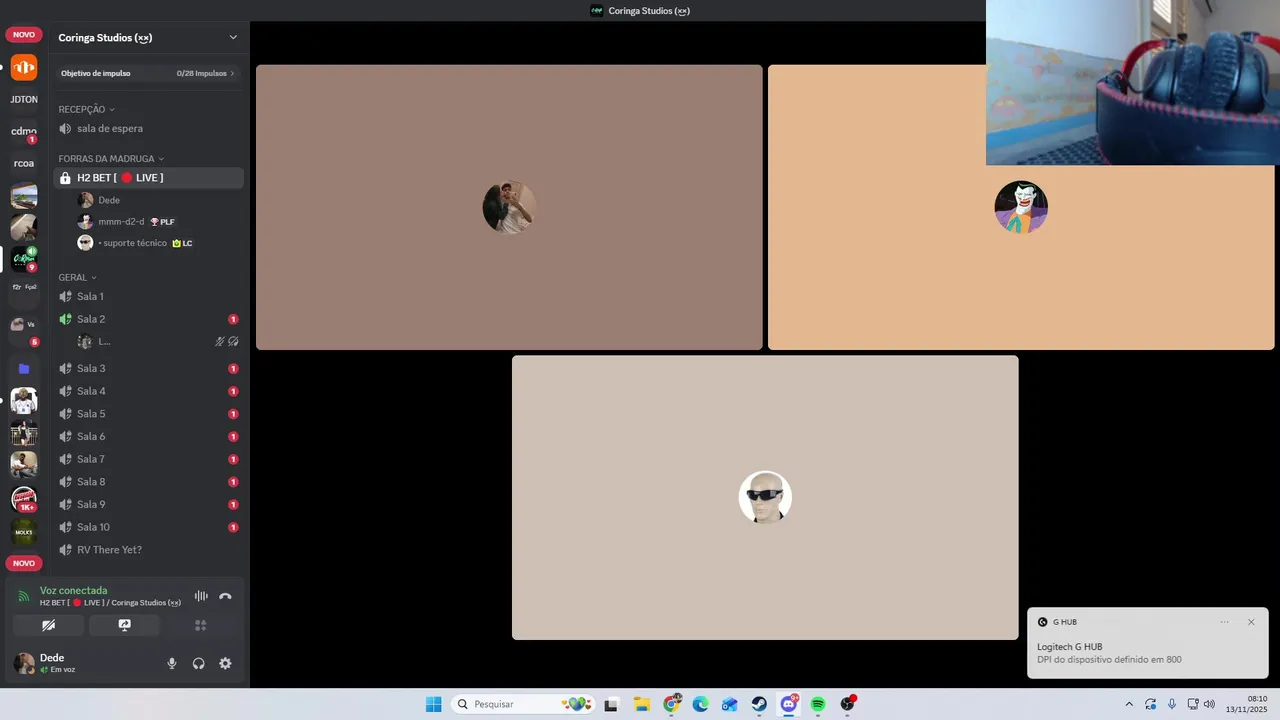Open Spotify from the taskbar
The width and height of the screenshot is (1280, 720).
coord(818,704)
